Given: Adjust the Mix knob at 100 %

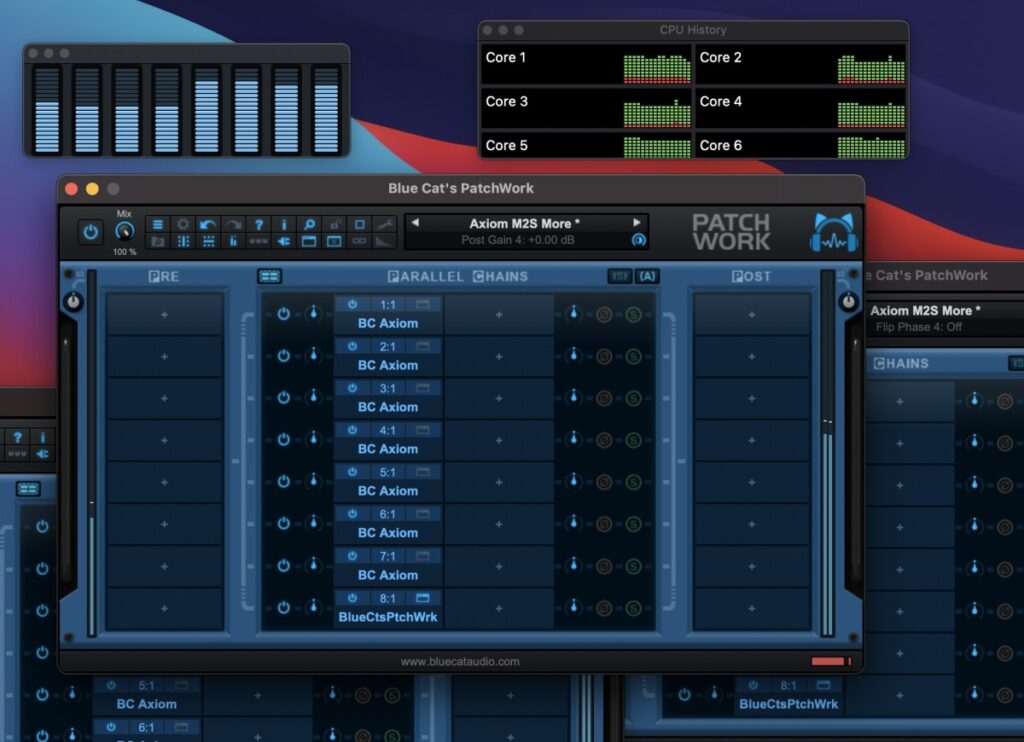Looking at the screenshot, I should [x=124, y=231].
